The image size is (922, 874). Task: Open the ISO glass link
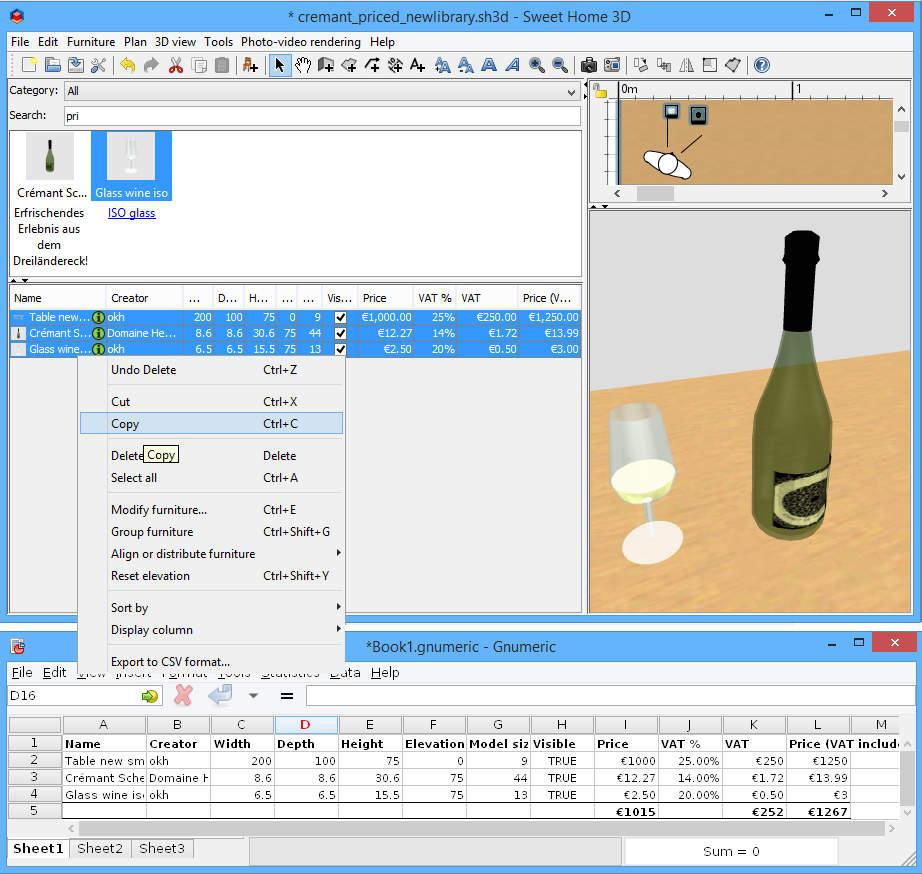[132, 213]
